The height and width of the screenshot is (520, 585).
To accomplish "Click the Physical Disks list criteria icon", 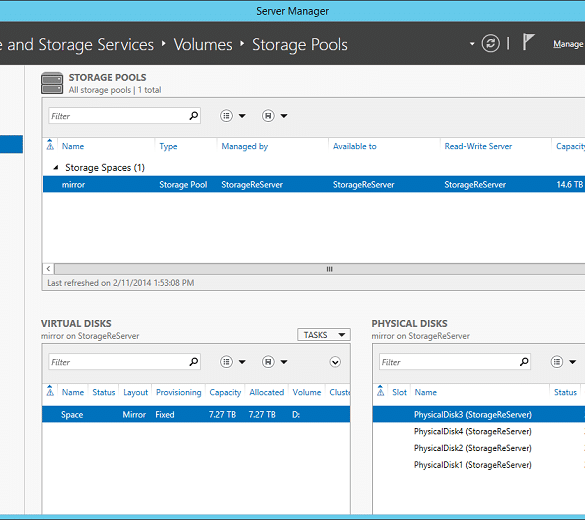I will 557,362.
